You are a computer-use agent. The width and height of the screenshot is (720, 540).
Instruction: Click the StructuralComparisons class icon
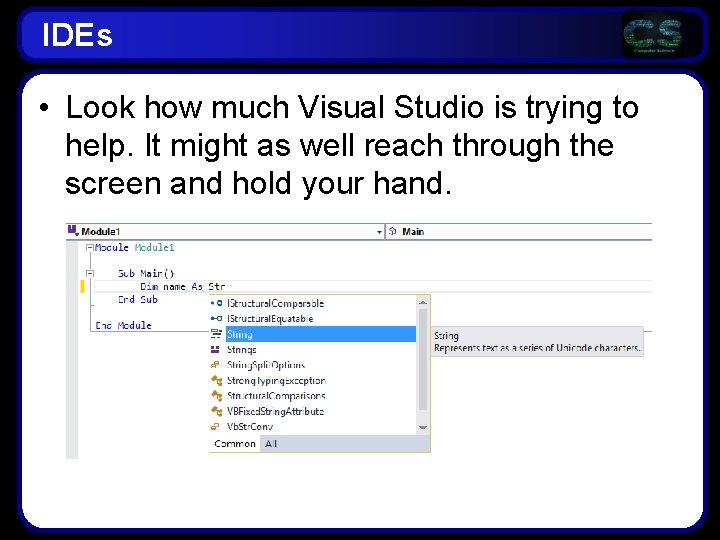216,395
